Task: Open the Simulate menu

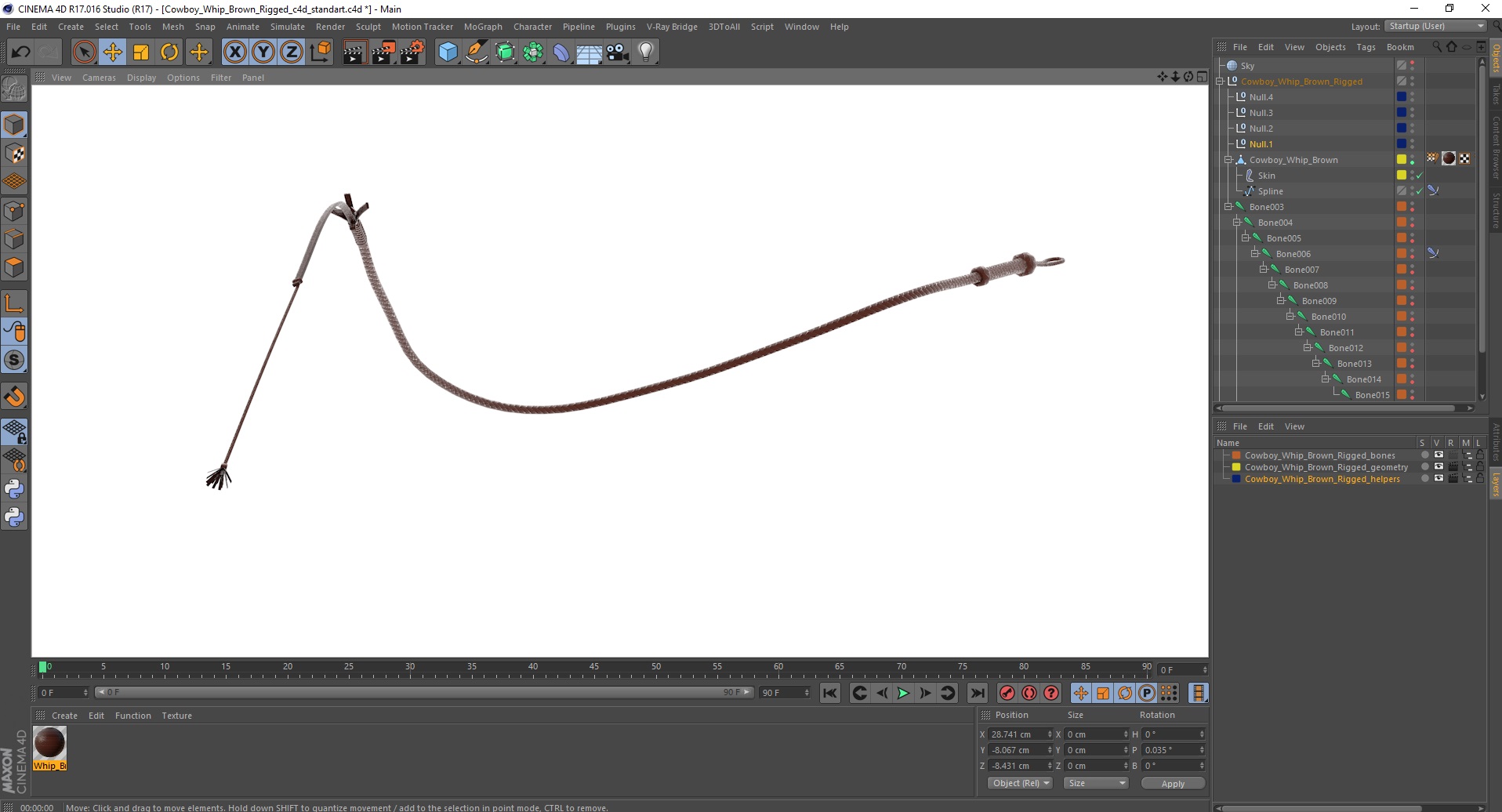Action: point(288,27)
